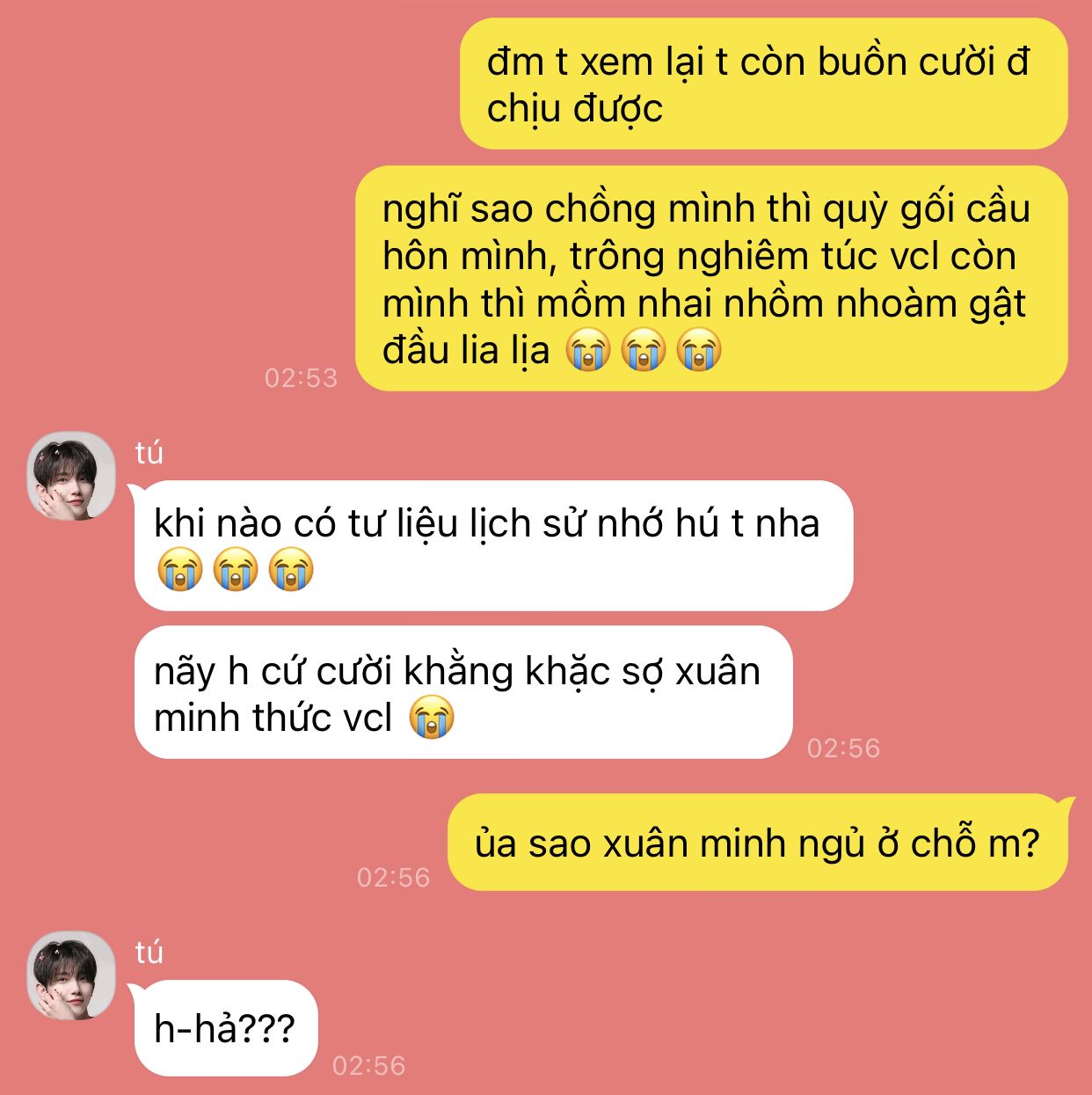This screenshot has height=1095, width=1092.
Task: Open tú's avatar beside h-hả??? message
Action: (x=71, y=975)
